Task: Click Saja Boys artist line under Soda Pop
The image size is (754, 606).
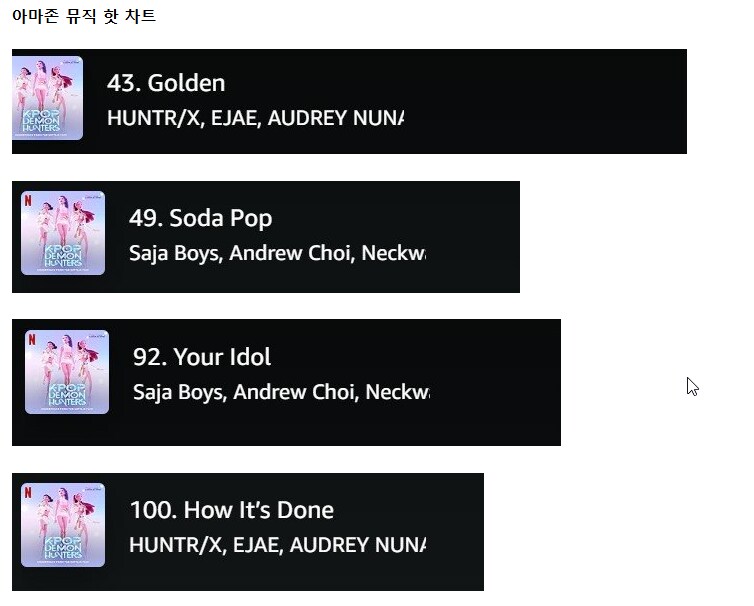Action: pos(277,253)
